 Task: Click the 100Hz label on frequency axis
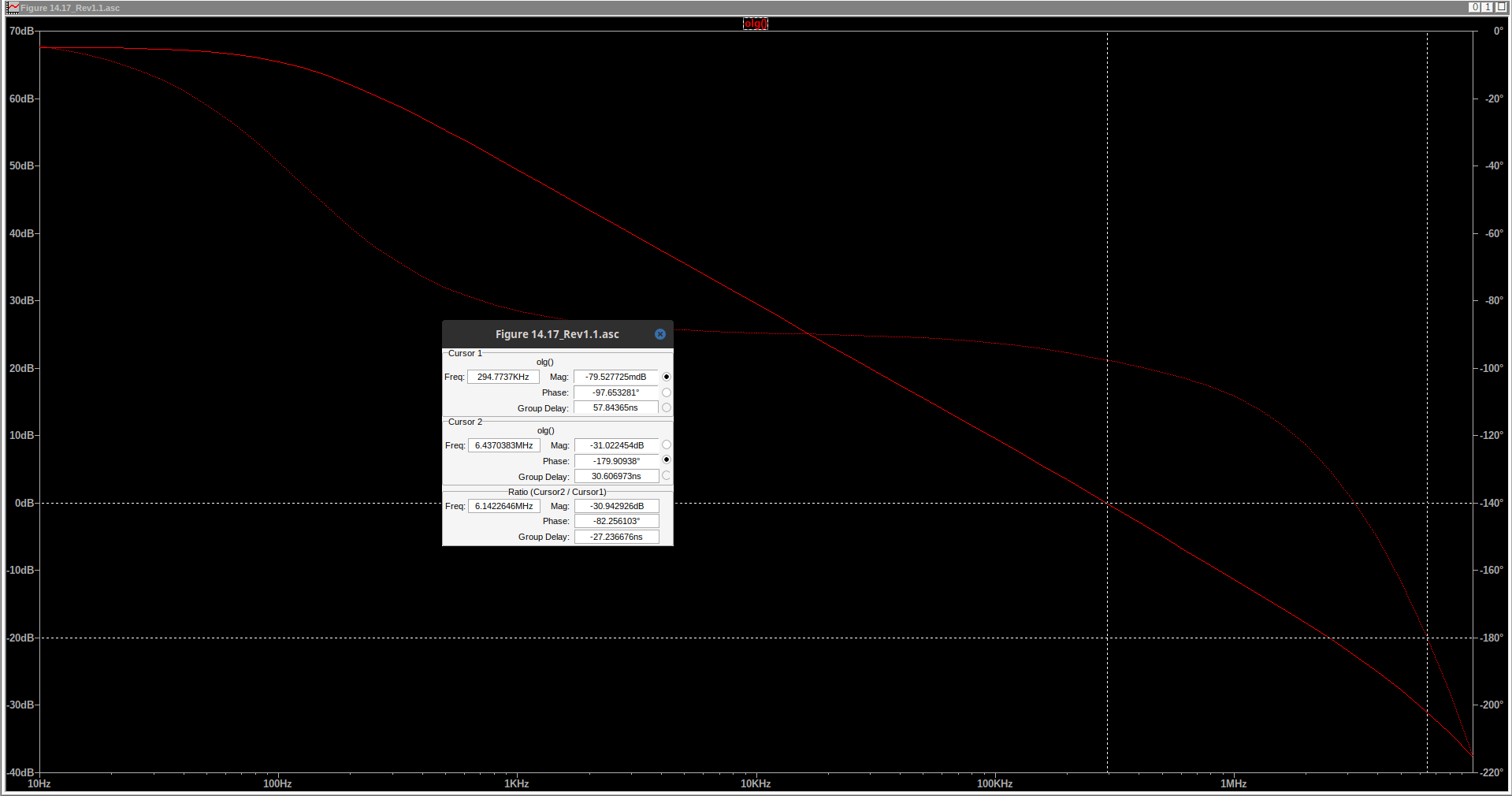coord(277,783)
